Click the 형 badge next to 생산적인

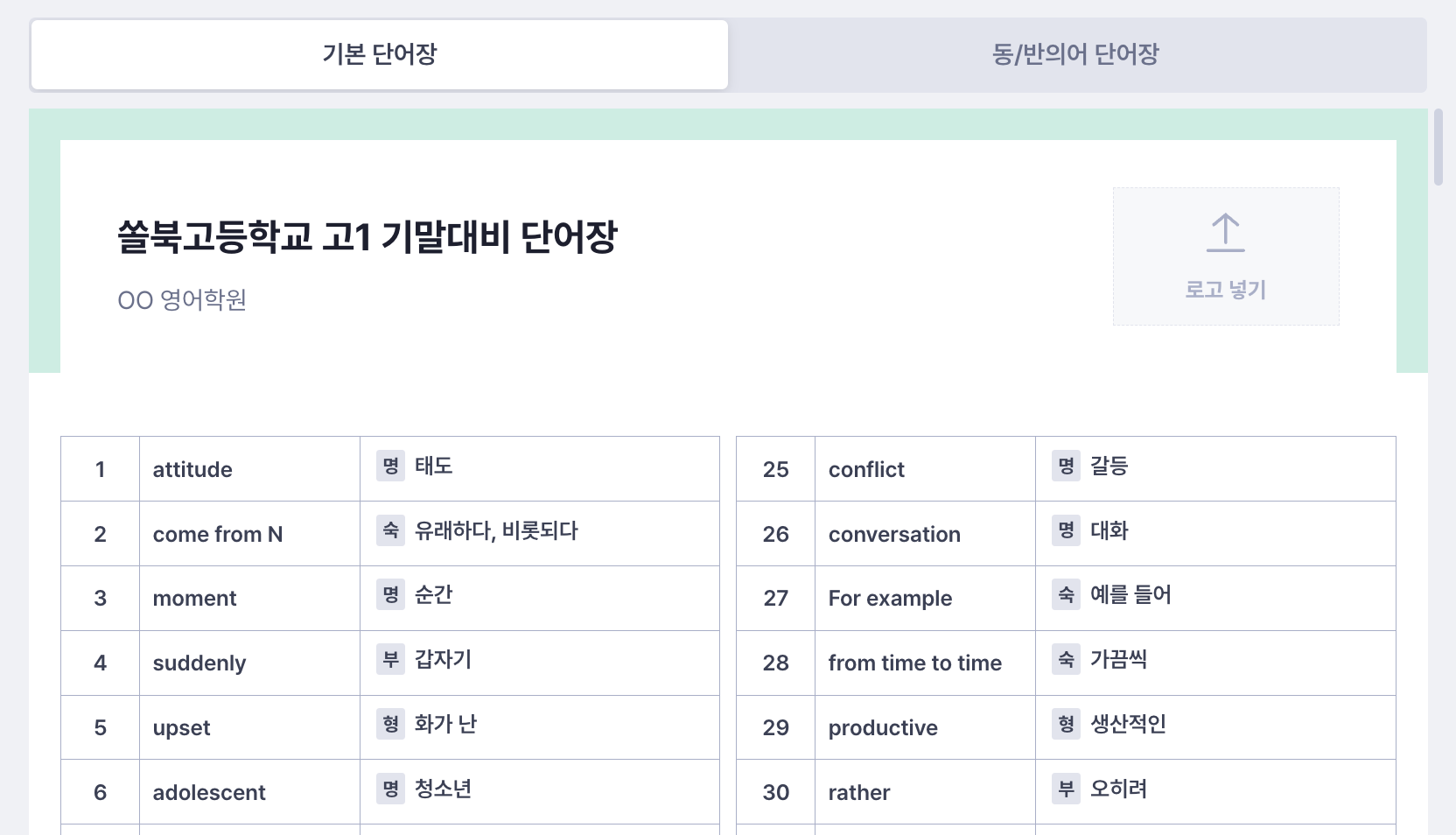(x=1066, y=724)
